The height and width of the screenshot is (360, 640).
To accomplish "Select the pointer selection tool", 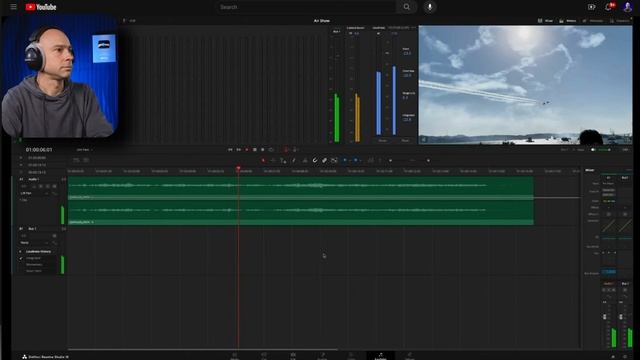I will point(263,160).
